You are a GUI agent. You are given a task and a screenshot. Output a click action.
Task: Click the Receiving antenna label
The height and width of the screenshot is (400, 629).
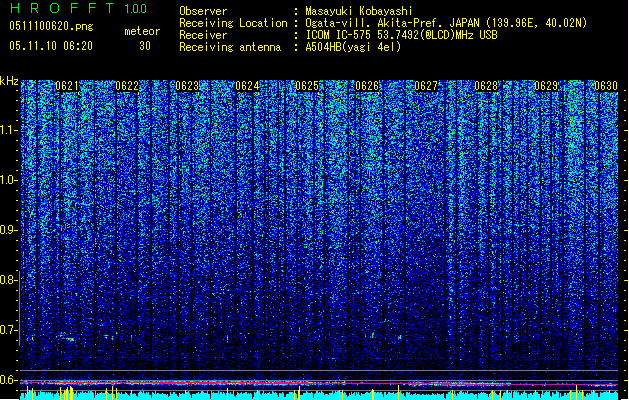[230, 47]
